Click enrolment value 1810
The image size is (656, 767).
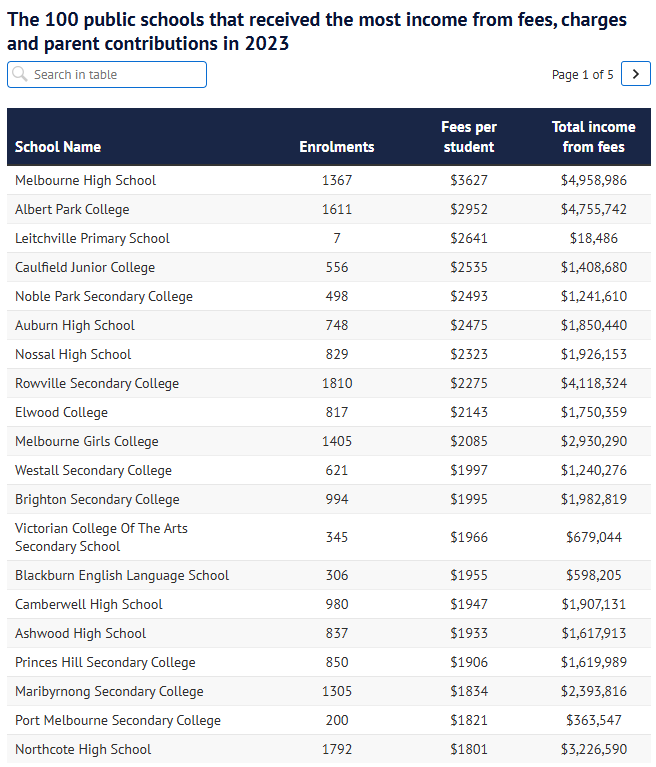[x=337, y=384]
